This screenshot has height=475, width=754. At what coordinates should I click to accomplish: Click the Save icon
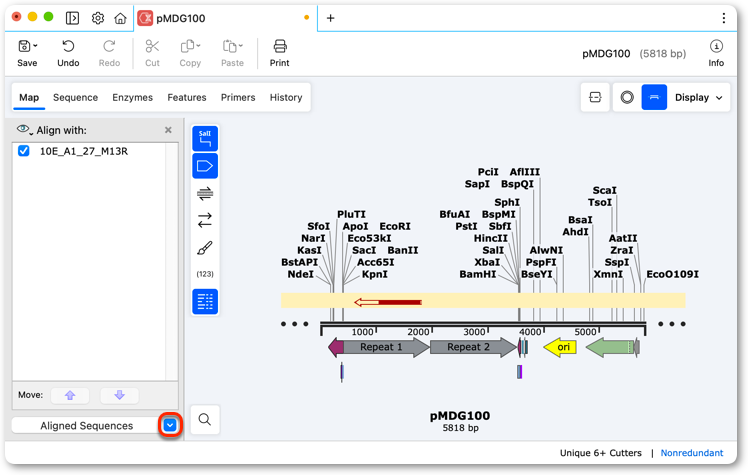click(x=24, y=46)
